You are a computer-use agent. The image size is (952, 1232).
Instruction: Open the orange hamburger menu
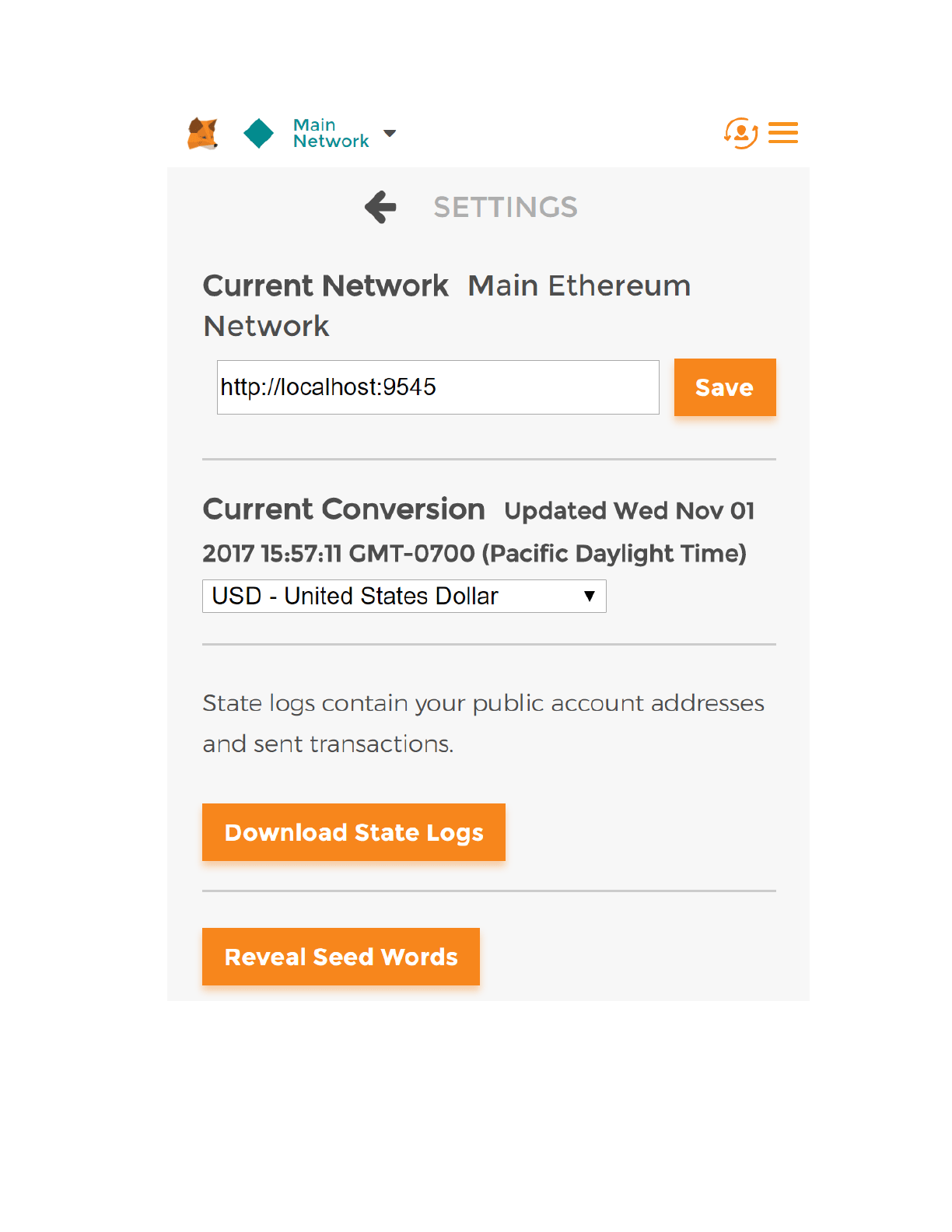tap(783, 133)
